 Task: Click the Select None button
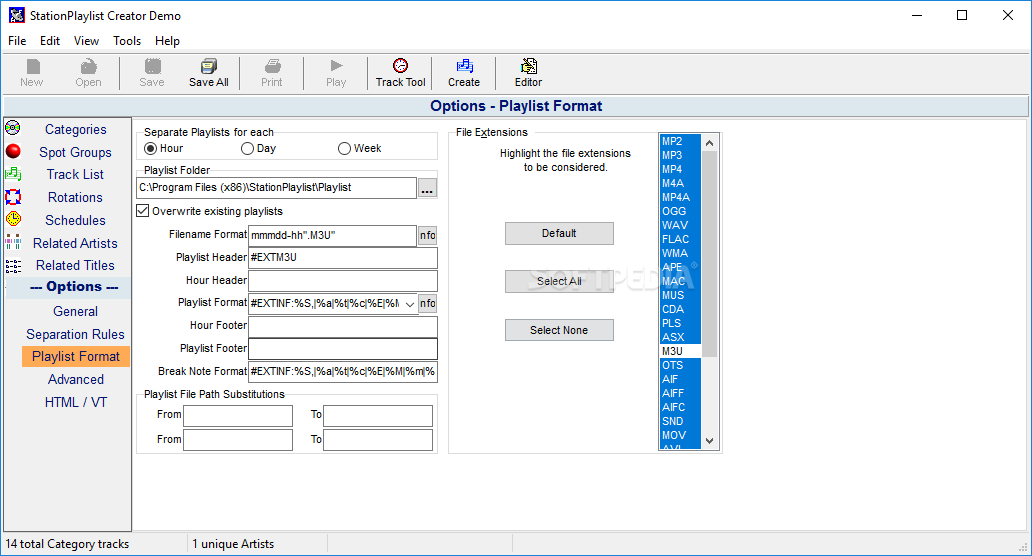tap(559, 330)
